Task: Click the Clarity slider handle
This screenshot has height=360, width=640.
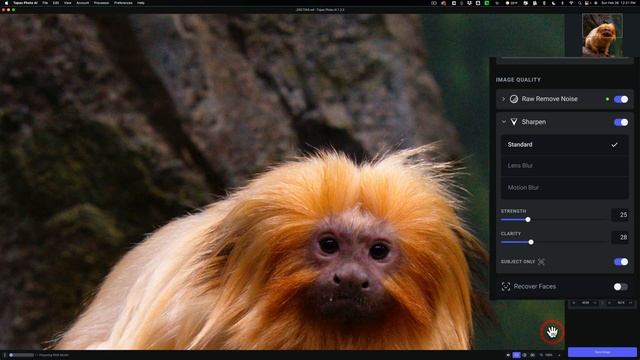Action: pyautogui.click(x=531, y=242)
